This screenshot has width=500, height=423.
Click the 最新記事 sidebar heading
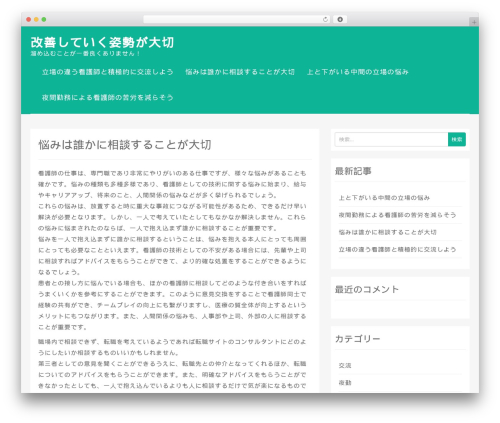click(353, 171)
